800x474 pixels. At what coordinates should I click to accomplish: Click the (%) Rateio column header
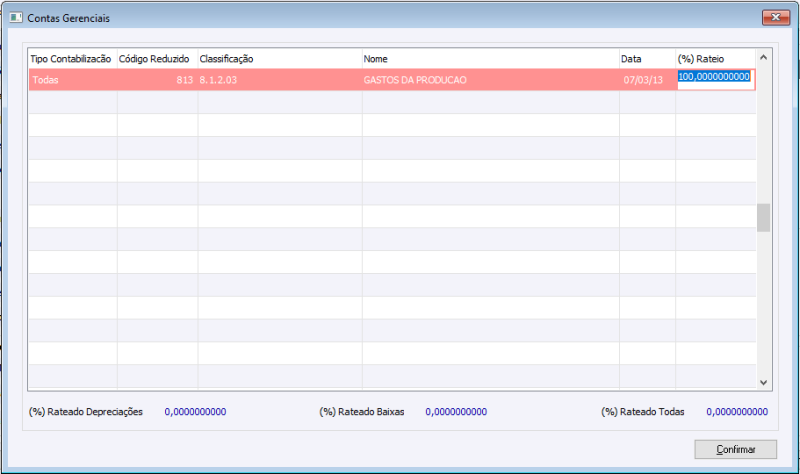pyautogui.click(x=715, y=59)
